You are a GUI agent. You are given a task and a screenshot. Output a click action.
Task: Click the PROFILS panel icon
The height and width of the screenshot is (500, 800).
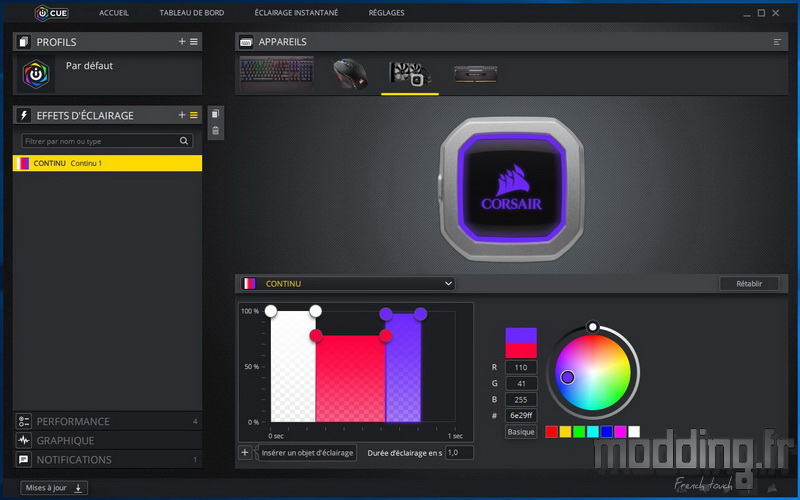point(23,42)
